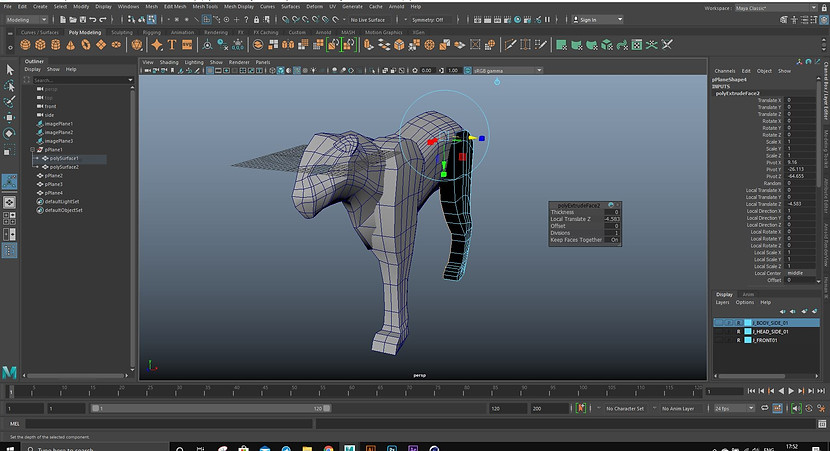
Task: Select pPlane4 in the Outliner
Action: (53, 193)
